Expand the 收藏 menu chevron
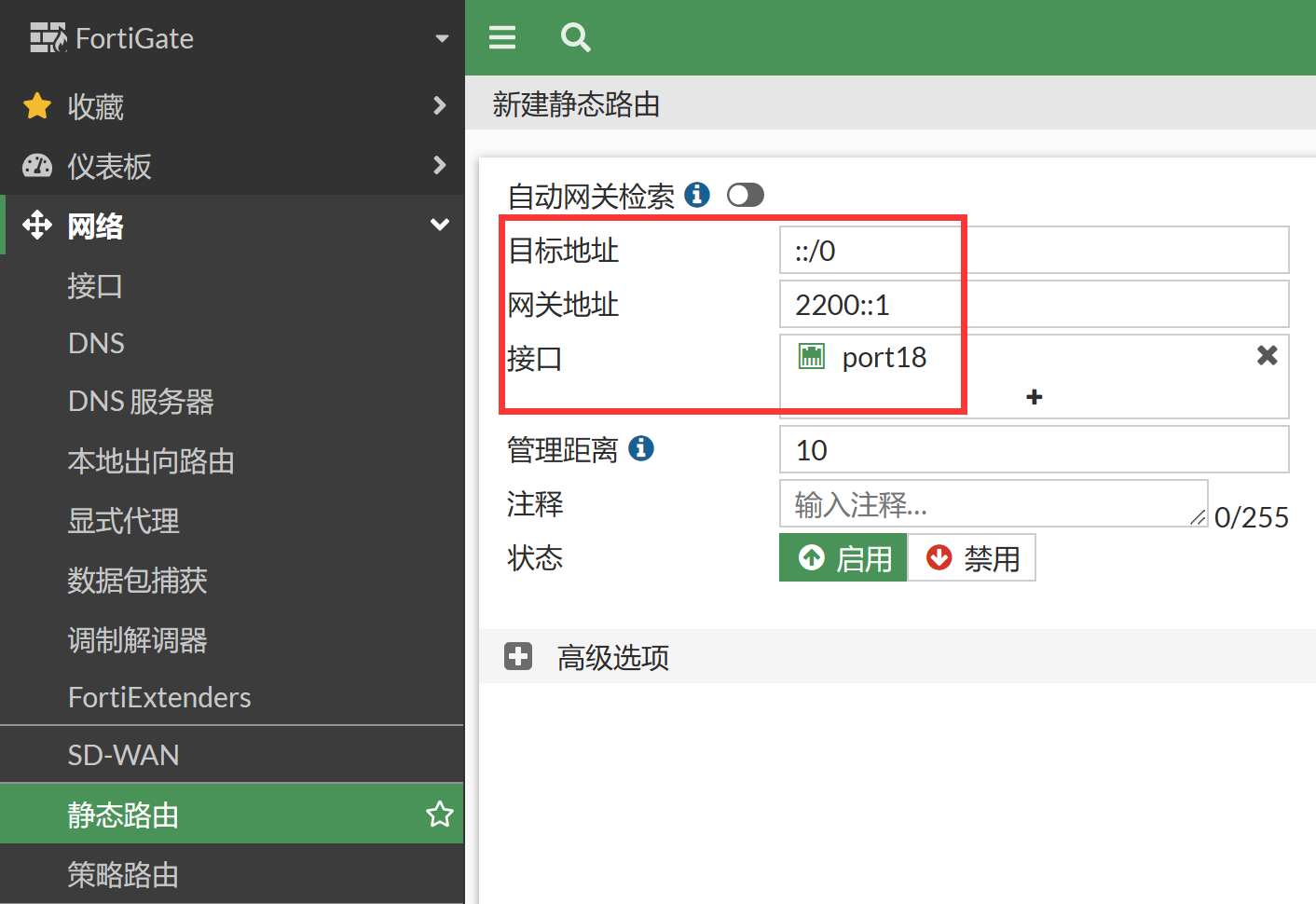The image size is (1316, 904). pos(439,106)
